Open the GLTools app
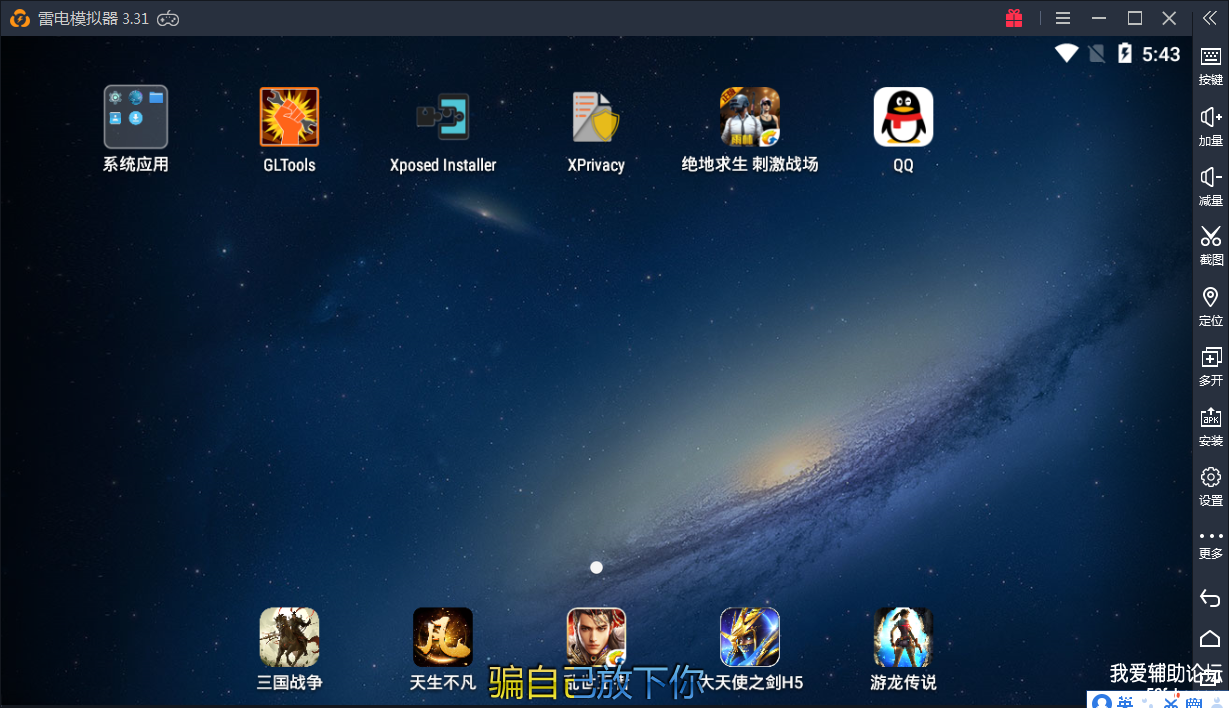The width and height of the screenshot is (1229, 708). [x=289, y=118]
